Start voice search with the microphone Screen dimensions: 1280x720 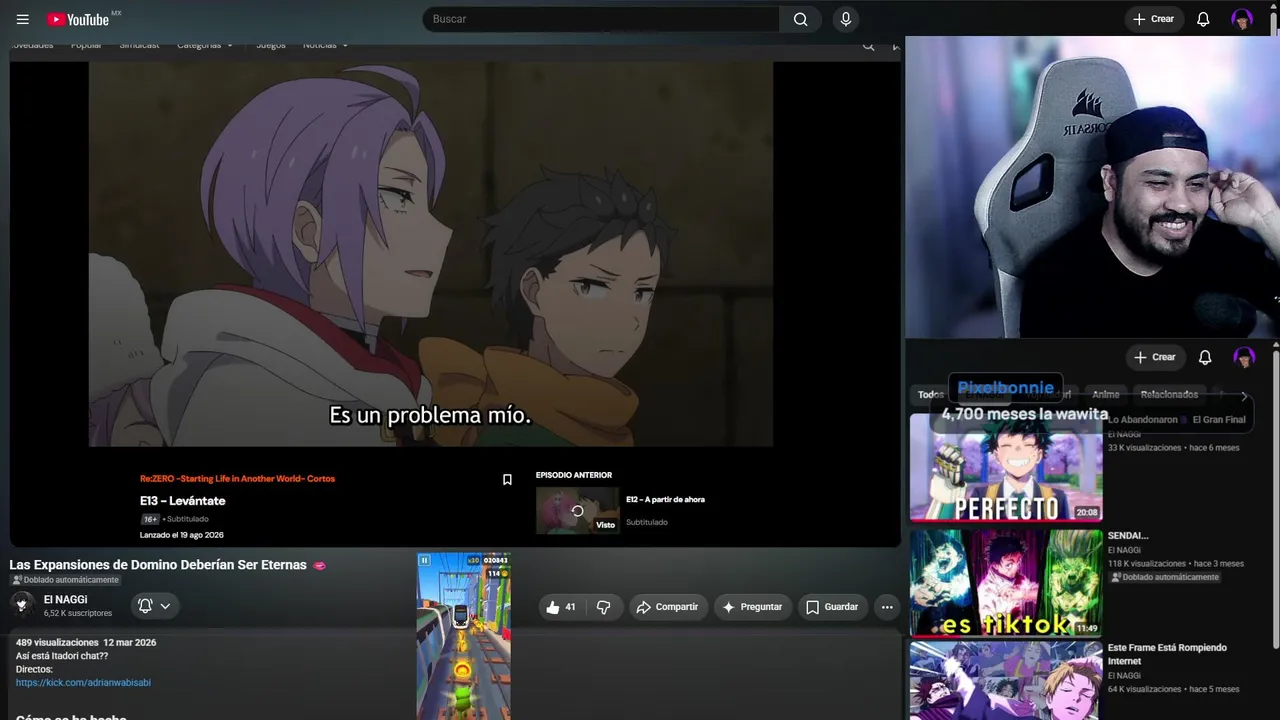(x=846, y=19)
